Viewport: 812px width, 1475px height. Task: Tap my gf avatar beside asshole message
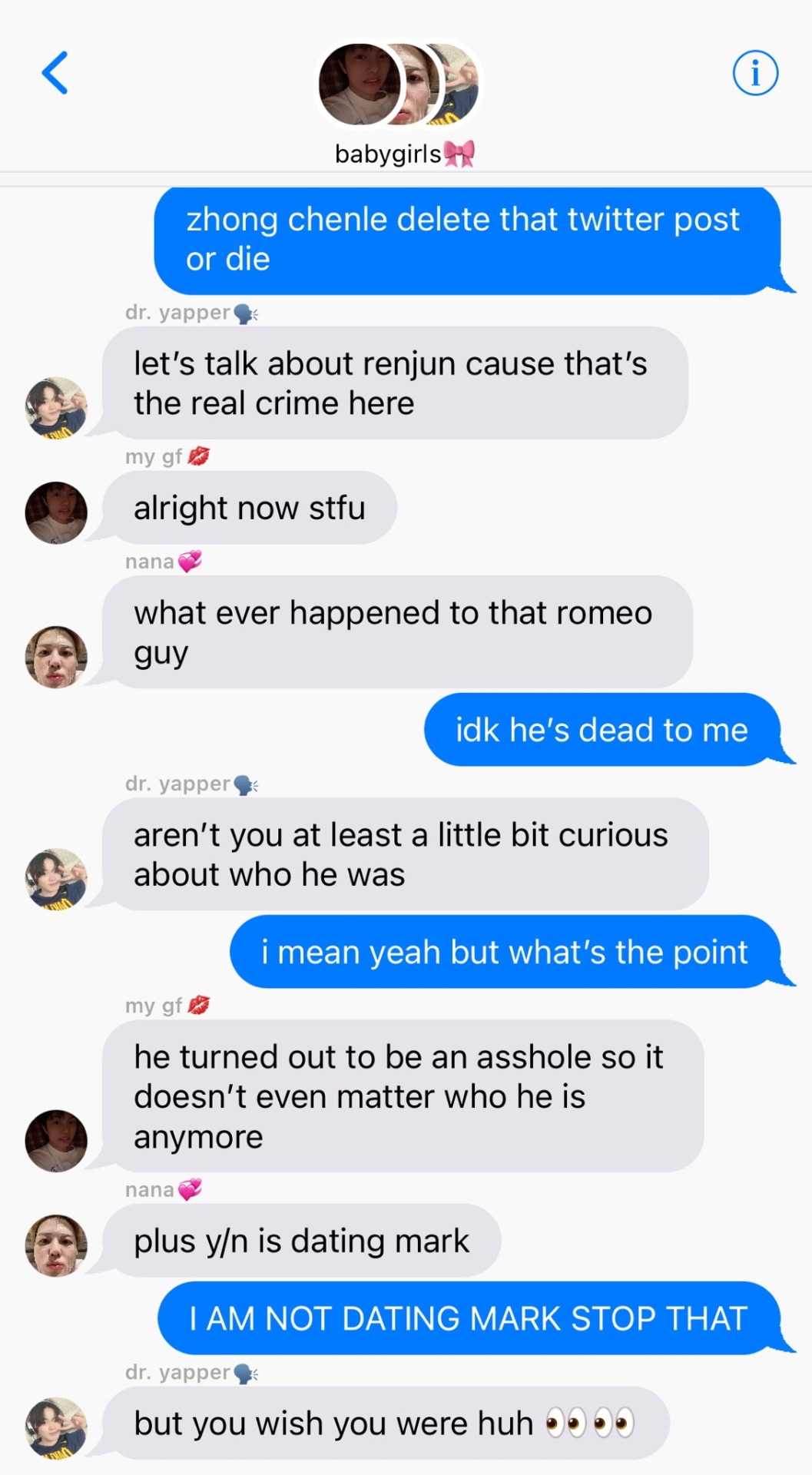(x=56, y=1141)
